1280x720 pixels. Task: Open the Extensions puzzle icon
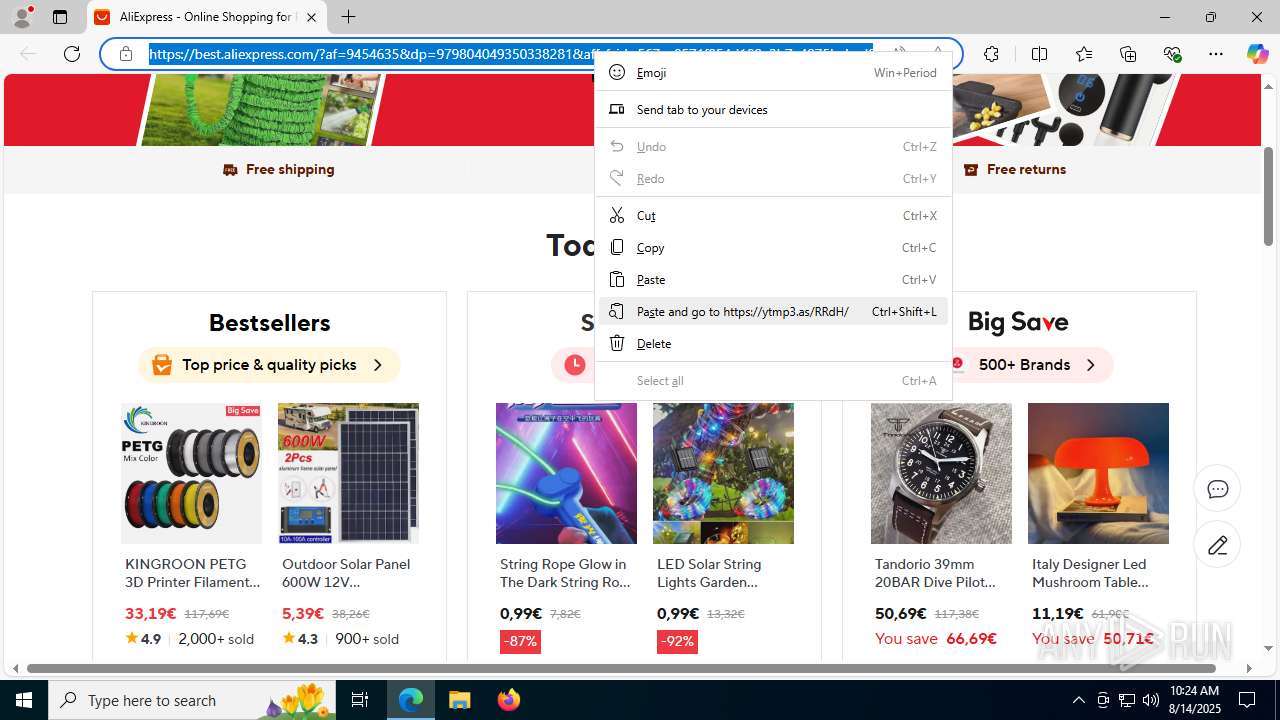(991, 54)
